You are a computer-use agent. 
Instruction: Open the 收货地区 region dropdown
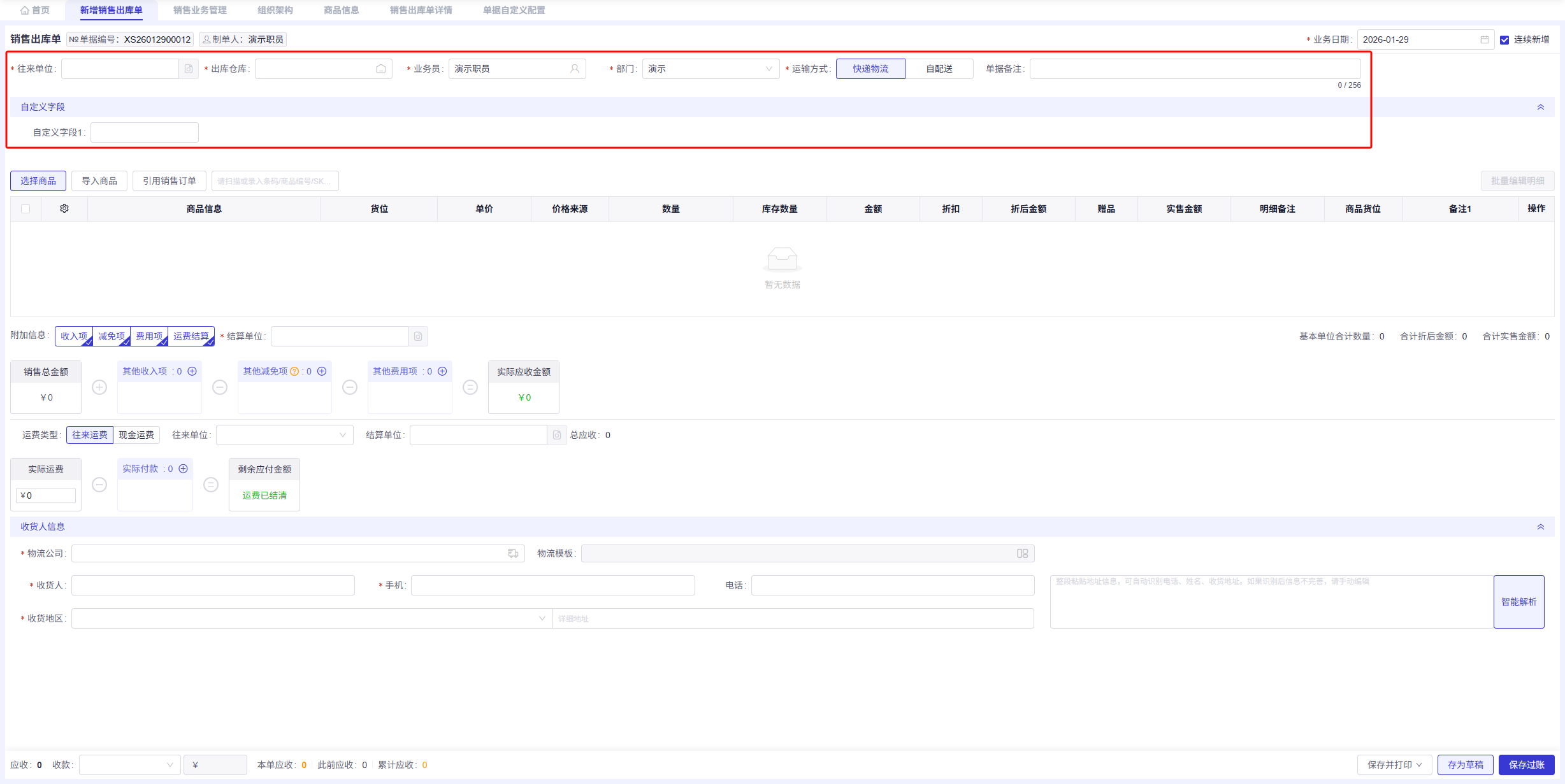(x=312, y=618)
